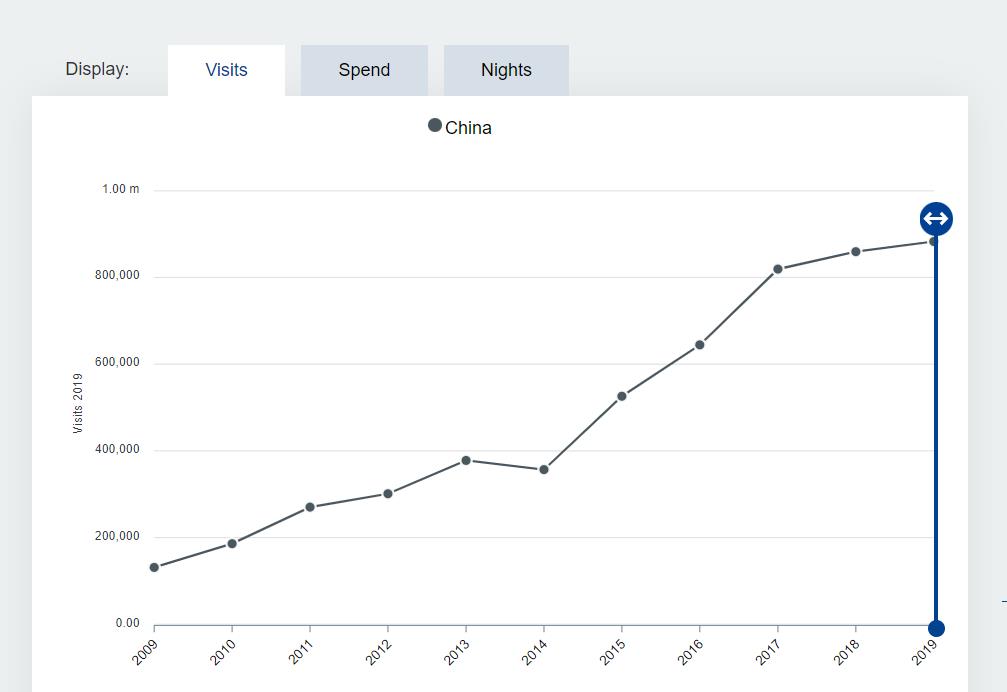Select the 2009 data point
Viewport: 1007px width, 692px height.
(154, 568)
